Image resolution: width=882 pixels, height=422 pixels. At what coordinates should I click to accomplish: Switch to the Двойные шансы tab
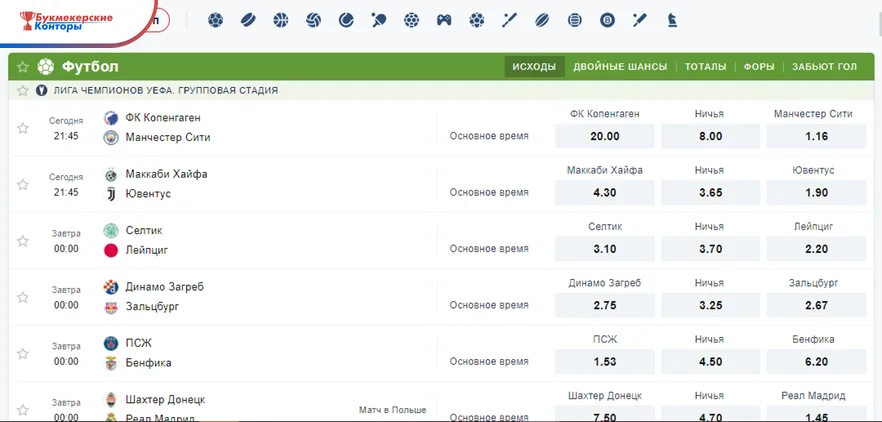pyautogui.click(x=620, y=66)
